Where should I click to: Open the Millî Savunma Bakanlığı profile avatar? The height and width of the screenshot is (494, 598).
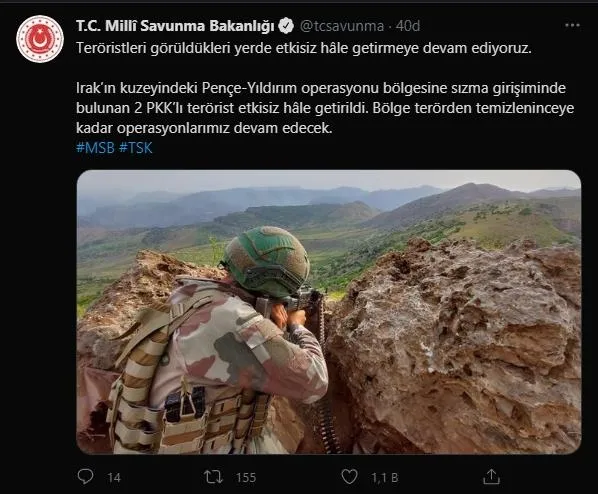(40, 39)
